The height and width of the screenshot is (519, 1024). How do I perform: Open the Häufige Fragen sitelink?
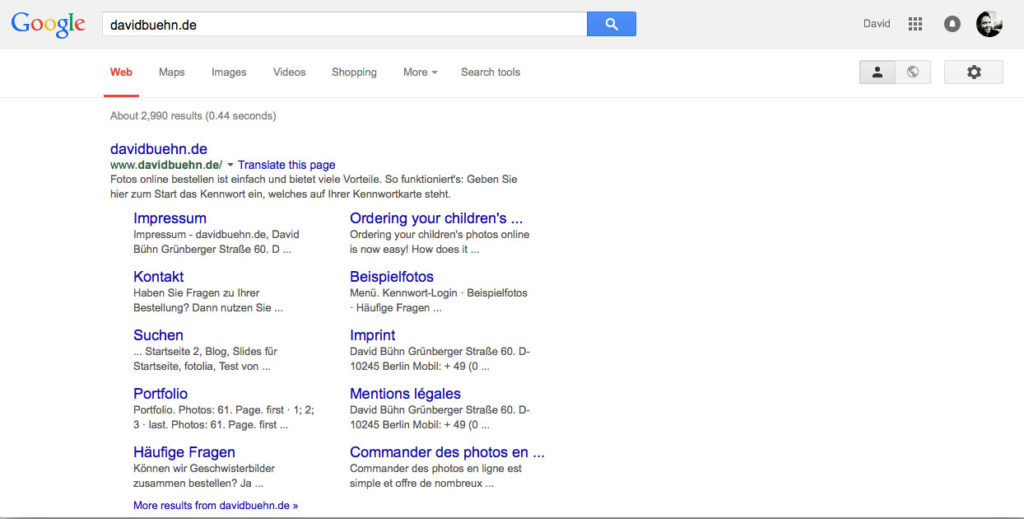coord(184,452)
